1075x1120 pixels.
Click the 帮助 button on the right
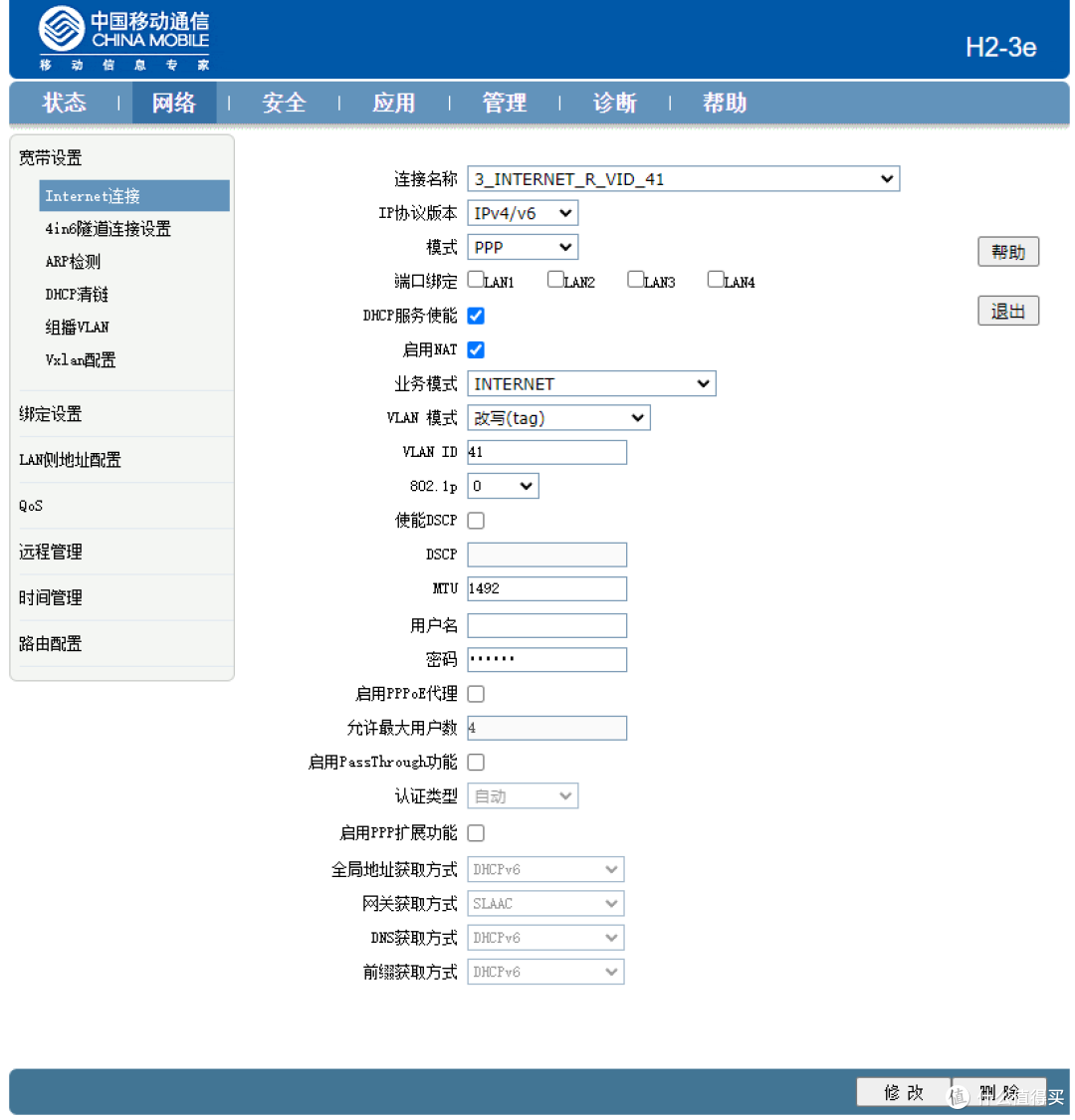1008,252
